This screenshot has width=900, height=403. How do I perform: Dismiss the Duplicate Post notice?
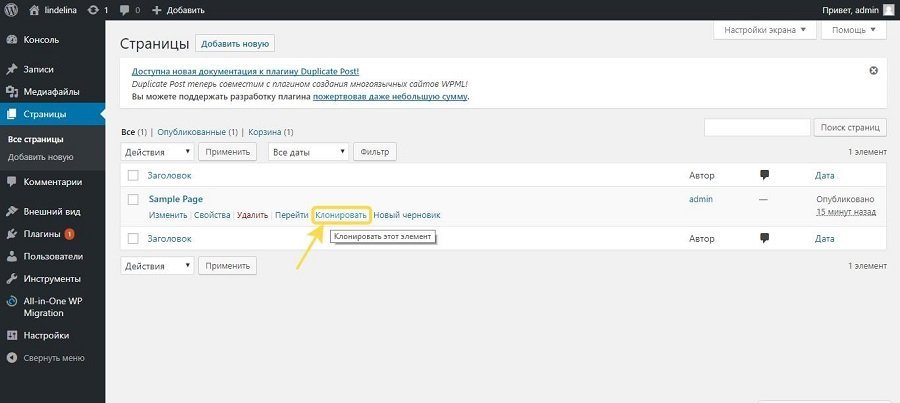873,70
